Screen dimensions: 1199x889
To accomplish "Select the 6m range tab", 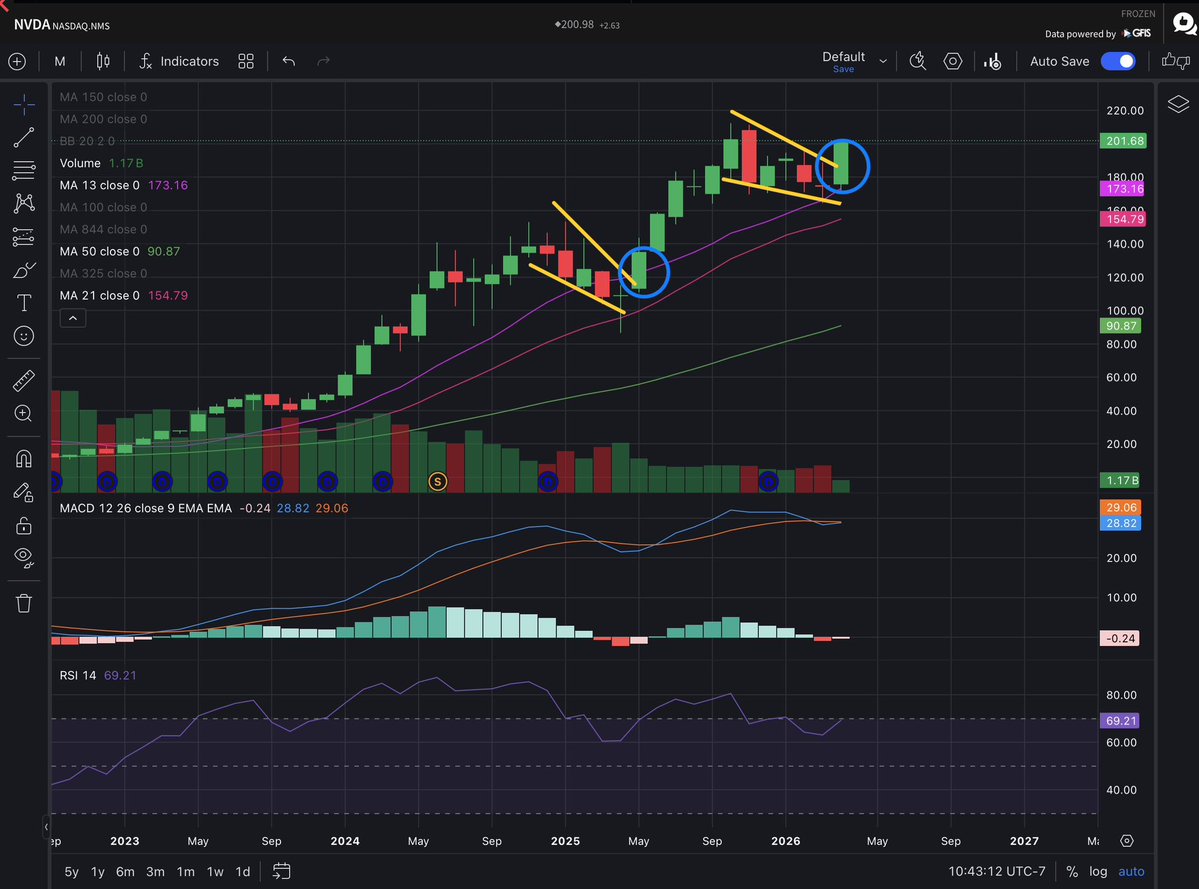I will point(125,871).
